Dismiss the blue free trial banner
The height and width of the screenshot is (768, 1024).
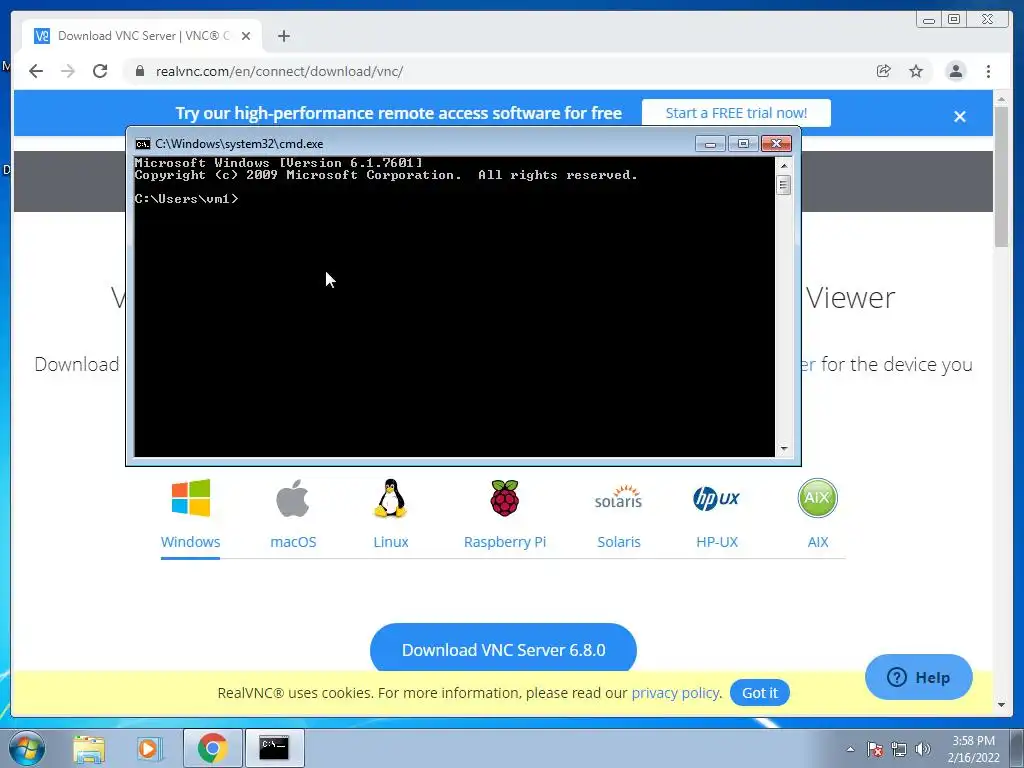(959, 116)
